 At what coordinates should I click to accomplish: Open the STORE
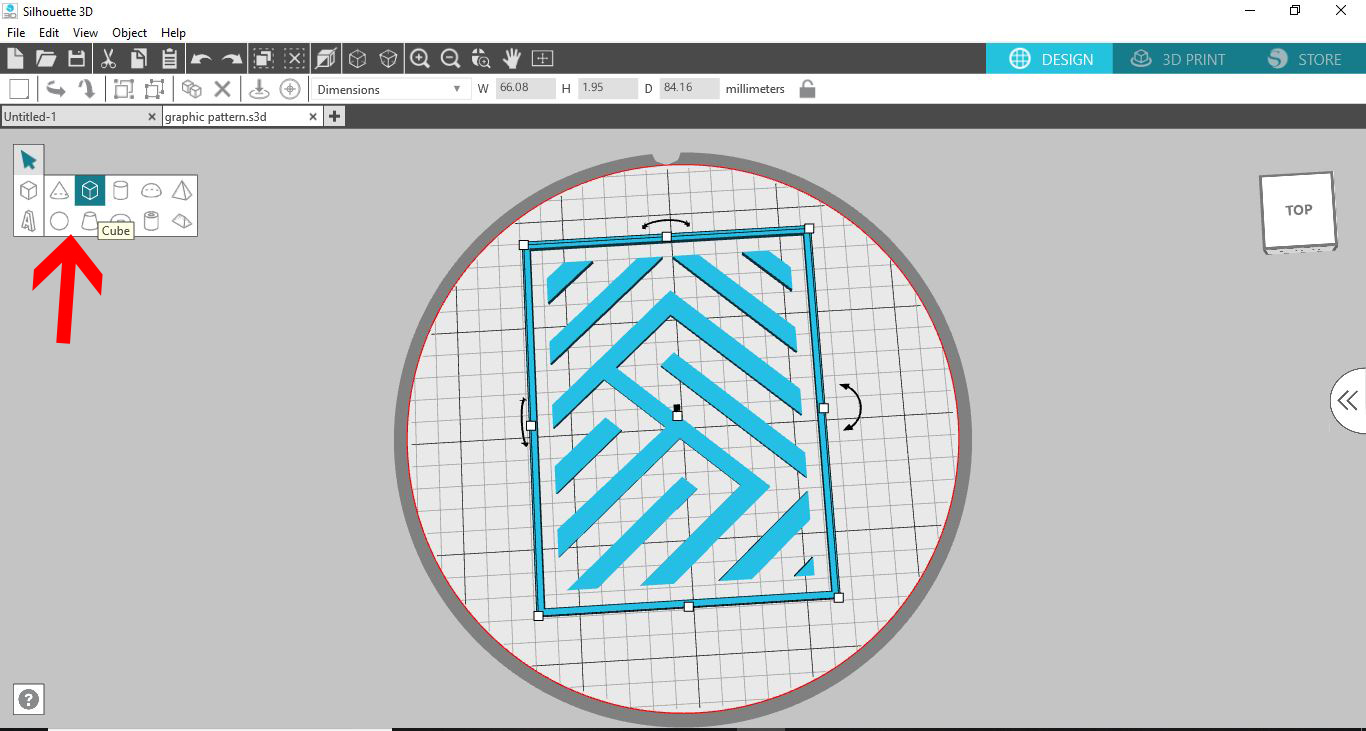pyautogui.click(x=1304, y=59)
